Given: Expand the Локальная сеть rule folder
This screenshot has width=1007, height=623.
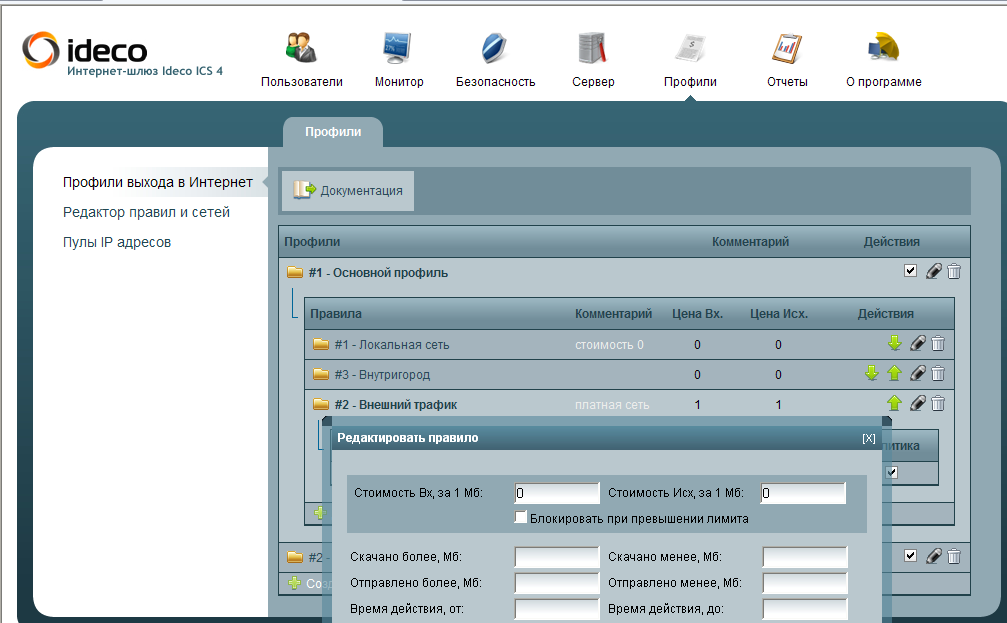Looking at the screenshot, I should pyautogui.click(x=320, y=344).
